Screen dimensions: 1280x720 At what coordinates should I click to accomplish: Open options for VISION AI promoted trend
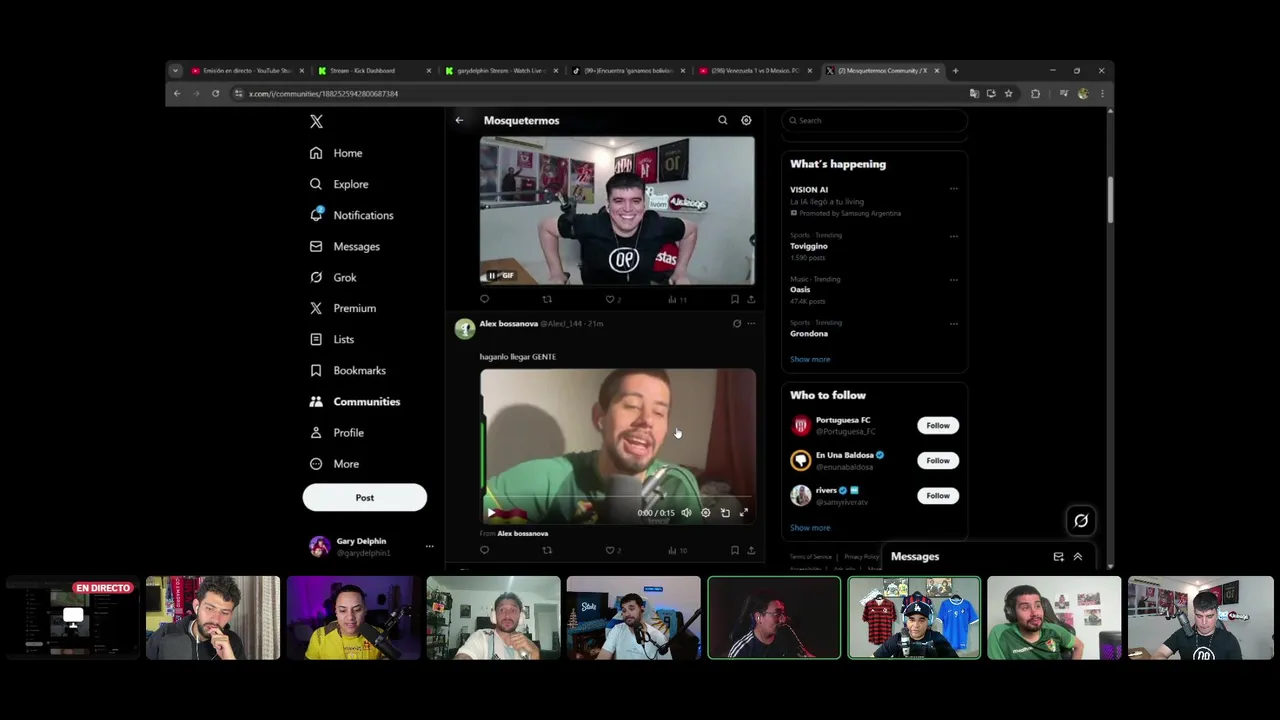click(x=954, y=189)
